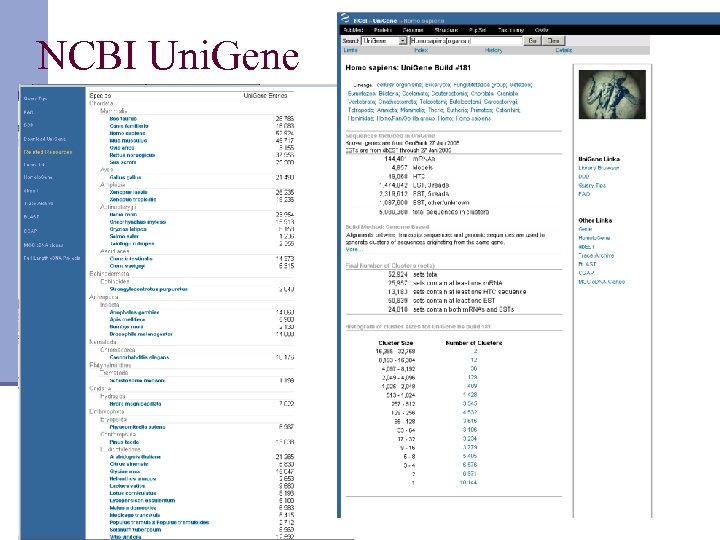Click cluster count for size 17 - 32
This screenshot has height=540, width=720.
470,439
